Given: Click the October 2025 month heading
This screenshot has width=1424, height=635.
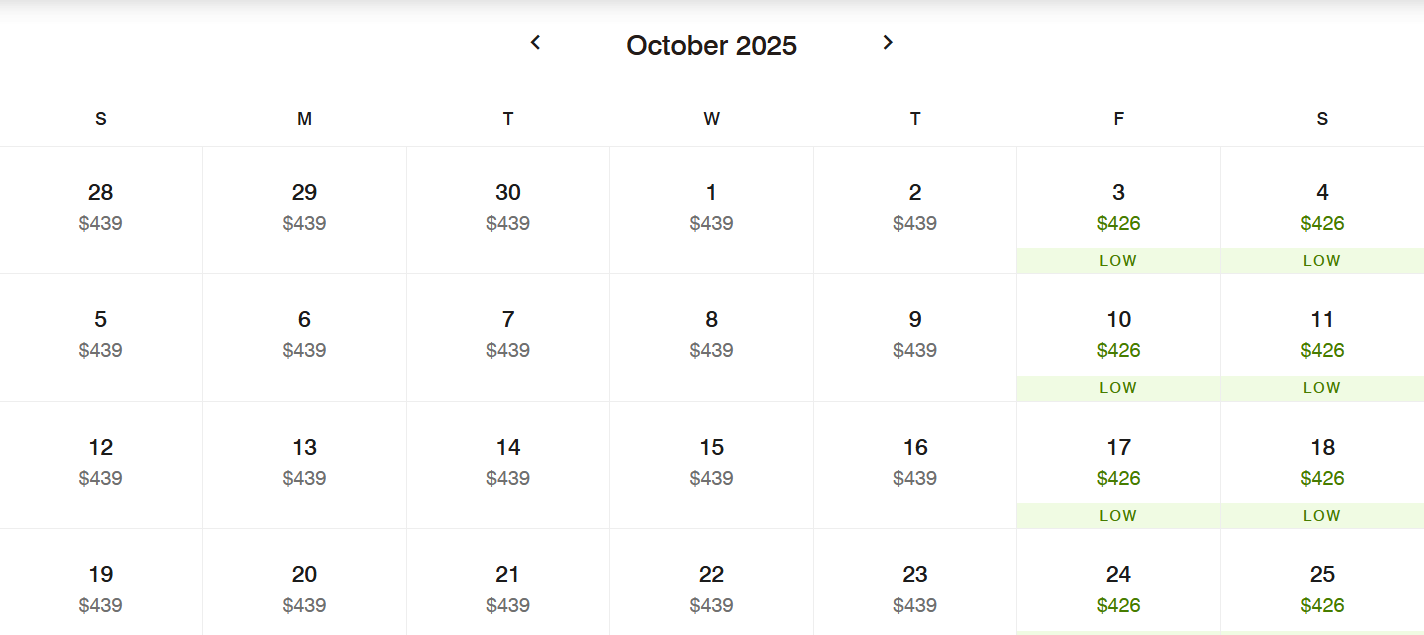Looking at the screenshot, I should (x=711, y=45).
